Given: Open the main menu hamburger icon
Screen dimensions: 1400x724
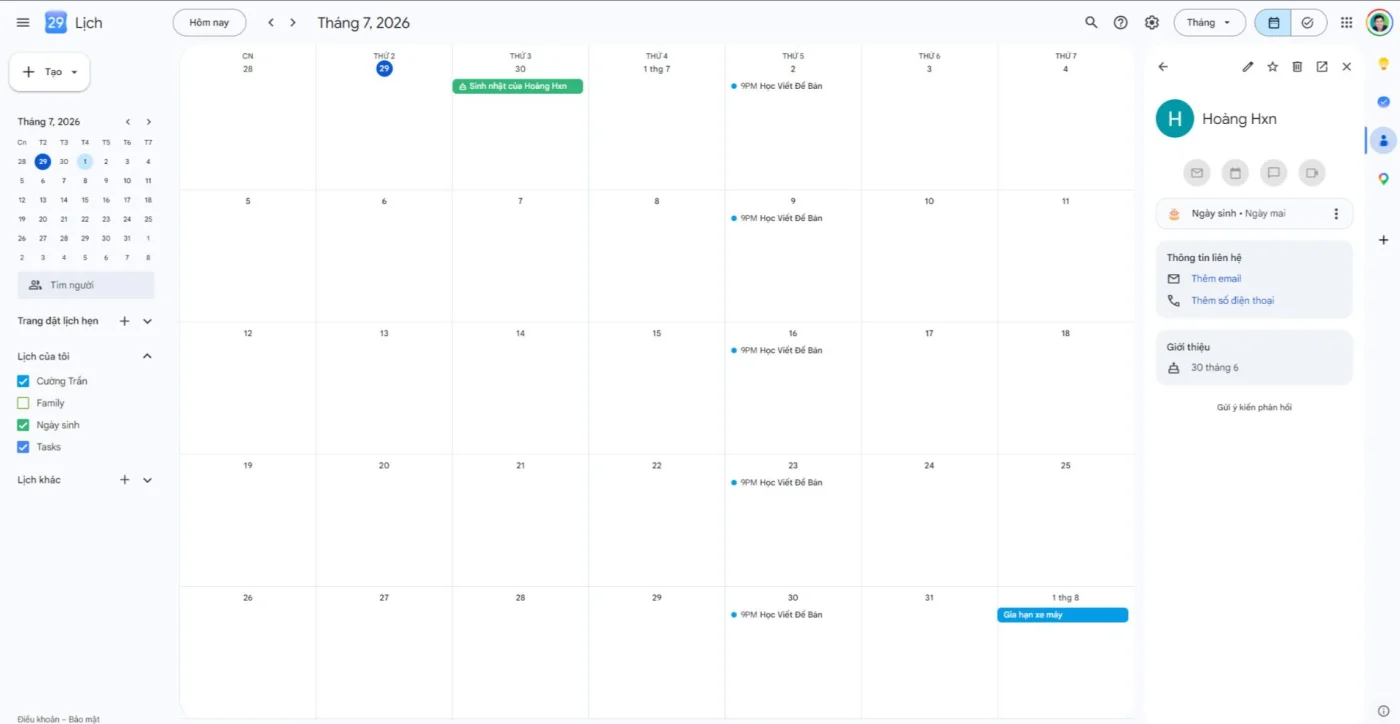Looking at the screenshot, I should (x=23, y=22).
